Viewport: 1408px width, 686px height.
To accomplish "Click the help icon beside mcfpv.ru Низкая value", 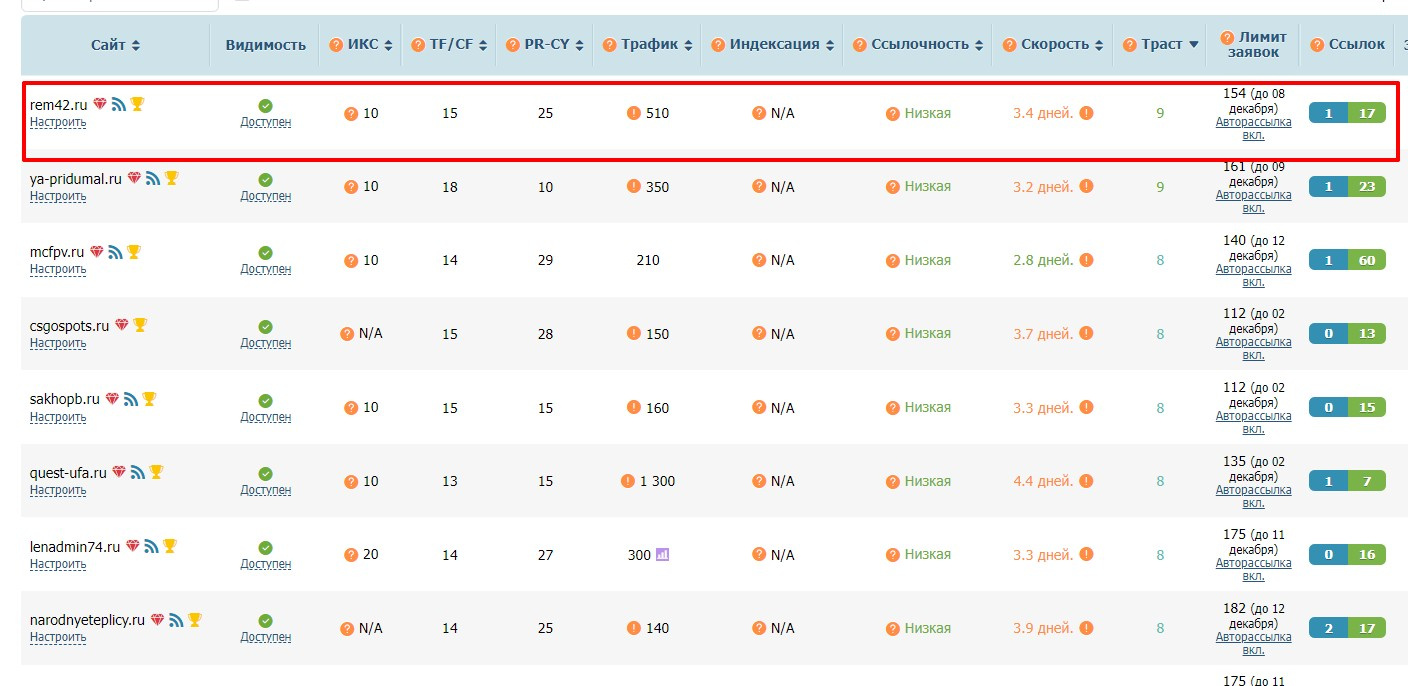I will coord(893,261).
